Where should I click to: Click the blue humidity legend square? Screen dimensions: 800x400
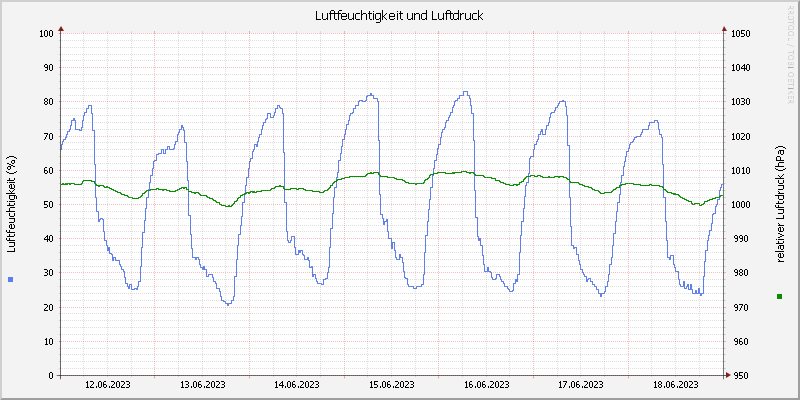(x=11, y=279)
